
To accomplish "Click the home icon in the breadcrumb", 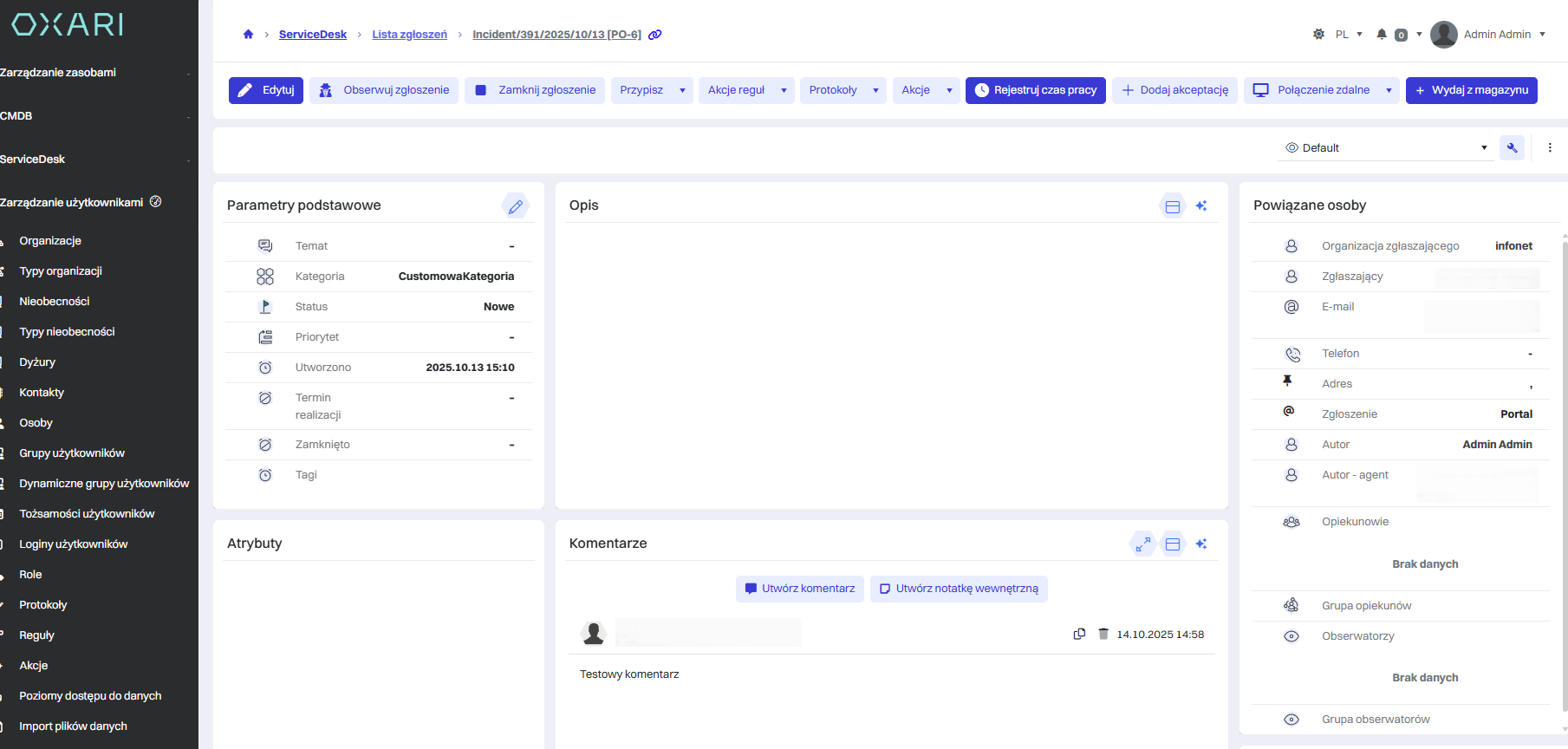I will (248, 35).
